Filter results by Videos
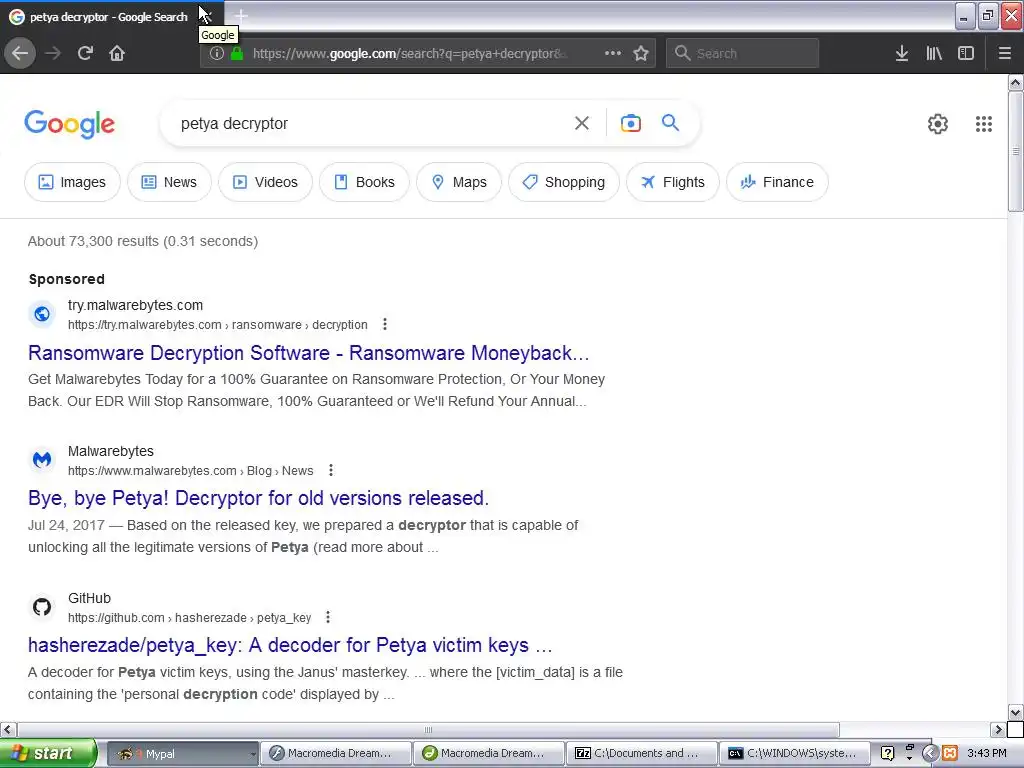 pos(265,182)
